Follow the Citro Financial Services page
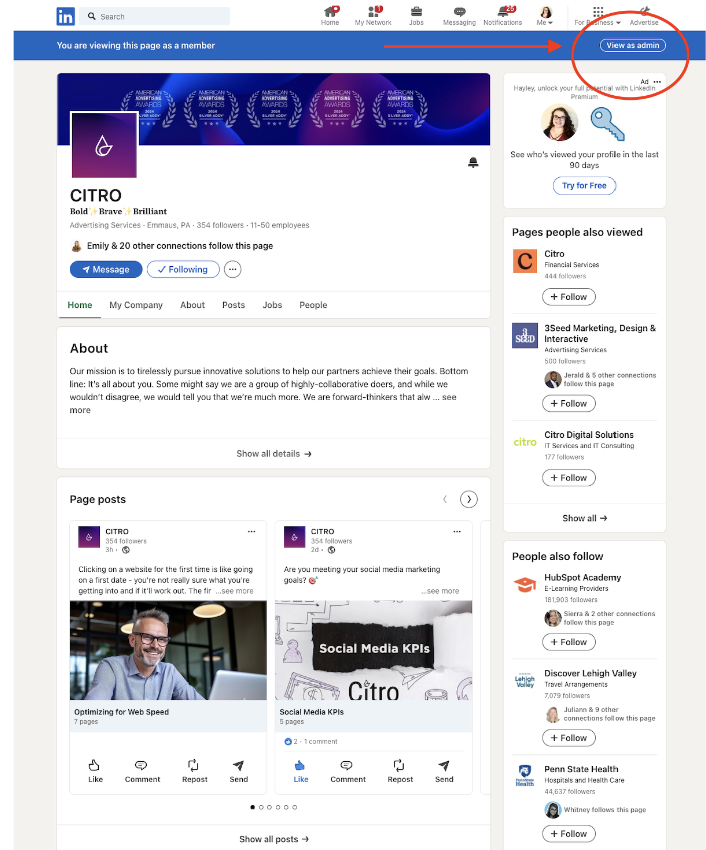Viewport: 706px width, 850px height. point(569,297)
